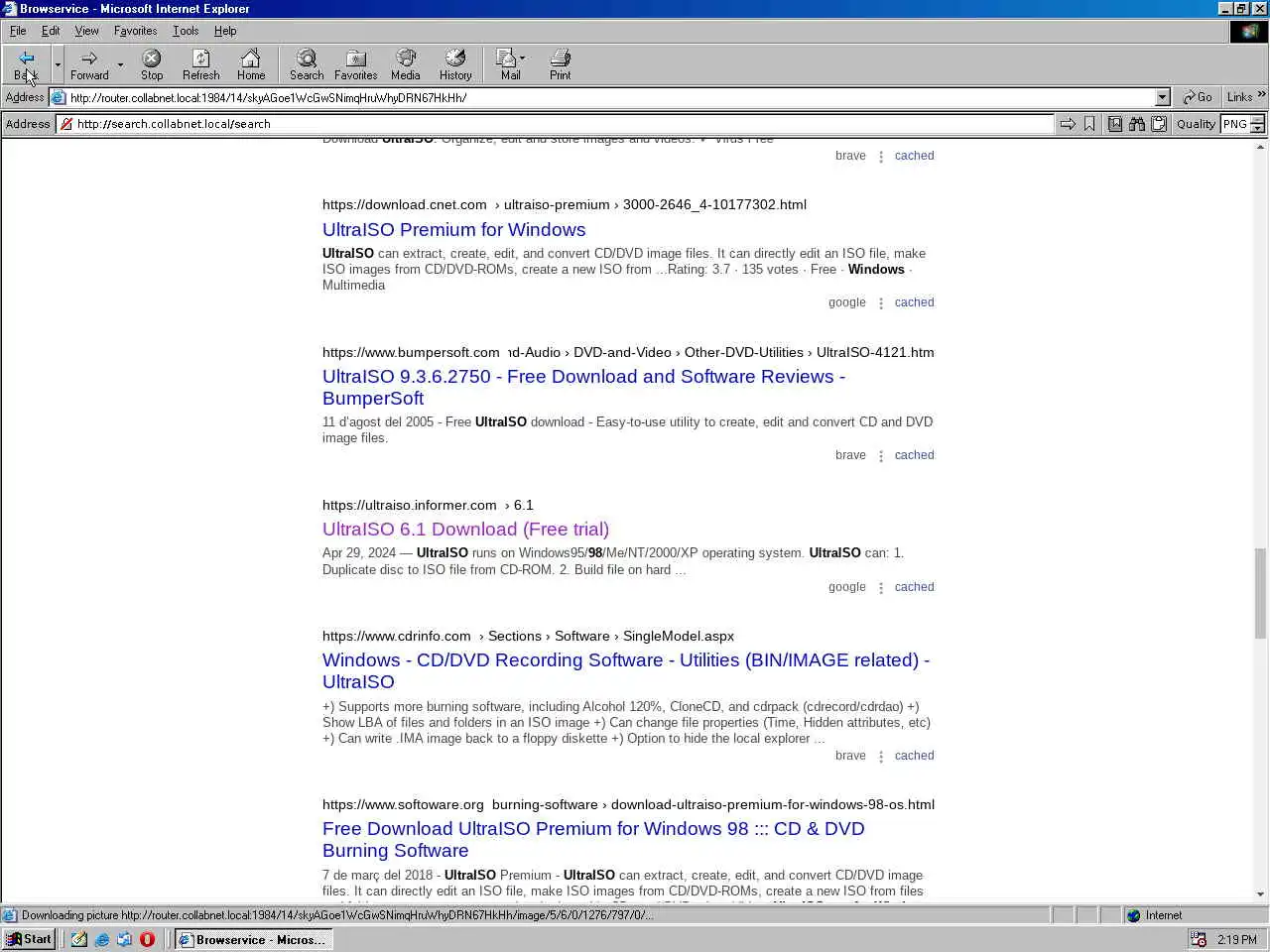Image resolution: width=1270 pixels, height=952 pixels.
Task: Click the Internet zone status bar indicator
Action: pos(1195,915)
